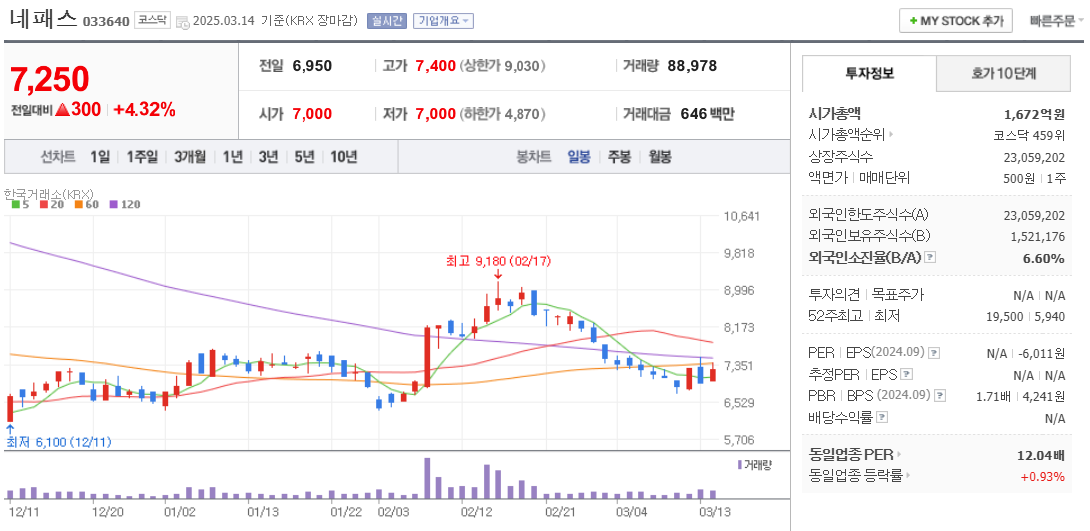Screen dimensions: 1090x531
Task: Click the 거래대금 value 646 백만
Action: [x=708, y=114]
